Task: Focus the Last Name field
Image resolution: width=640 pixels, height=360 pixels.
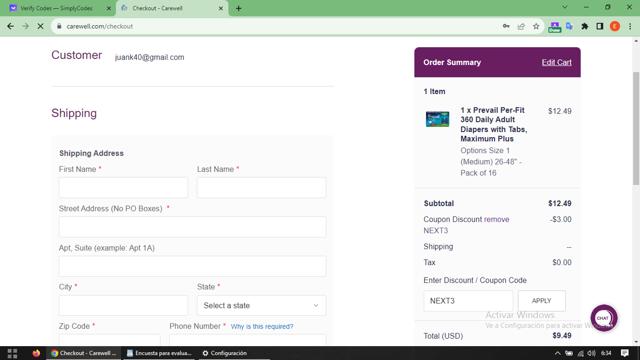Action: click(x=261, y=187)
